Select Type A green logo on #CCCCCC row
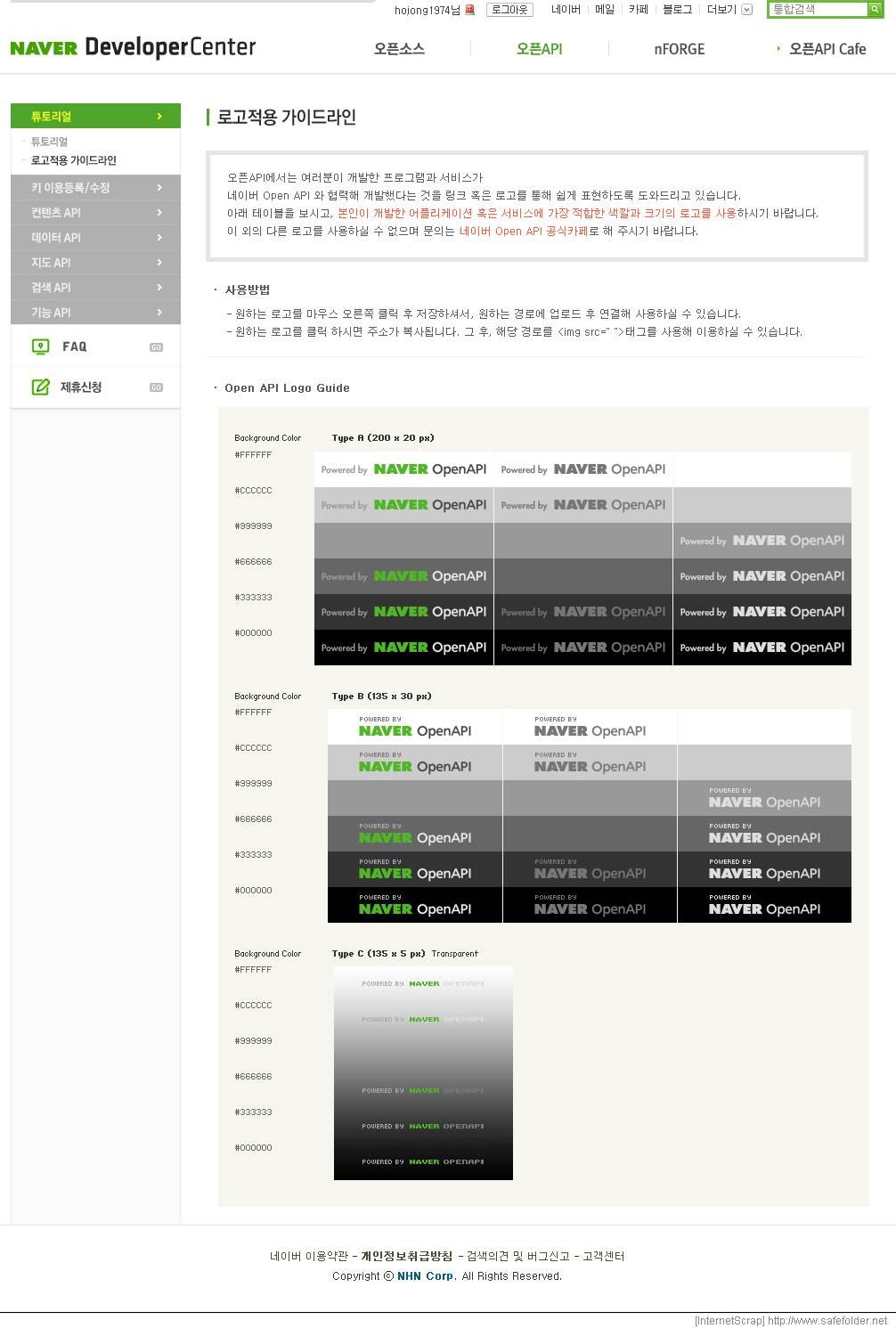This screenshot has width=896, height=1328. click(403, 505)
